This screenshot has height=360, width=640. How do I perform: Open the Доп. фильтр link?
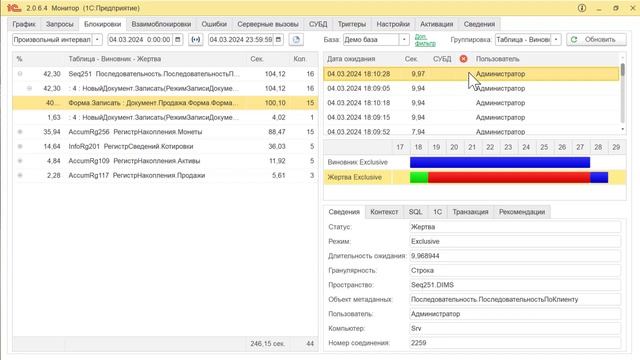click(x=425, y=40)
